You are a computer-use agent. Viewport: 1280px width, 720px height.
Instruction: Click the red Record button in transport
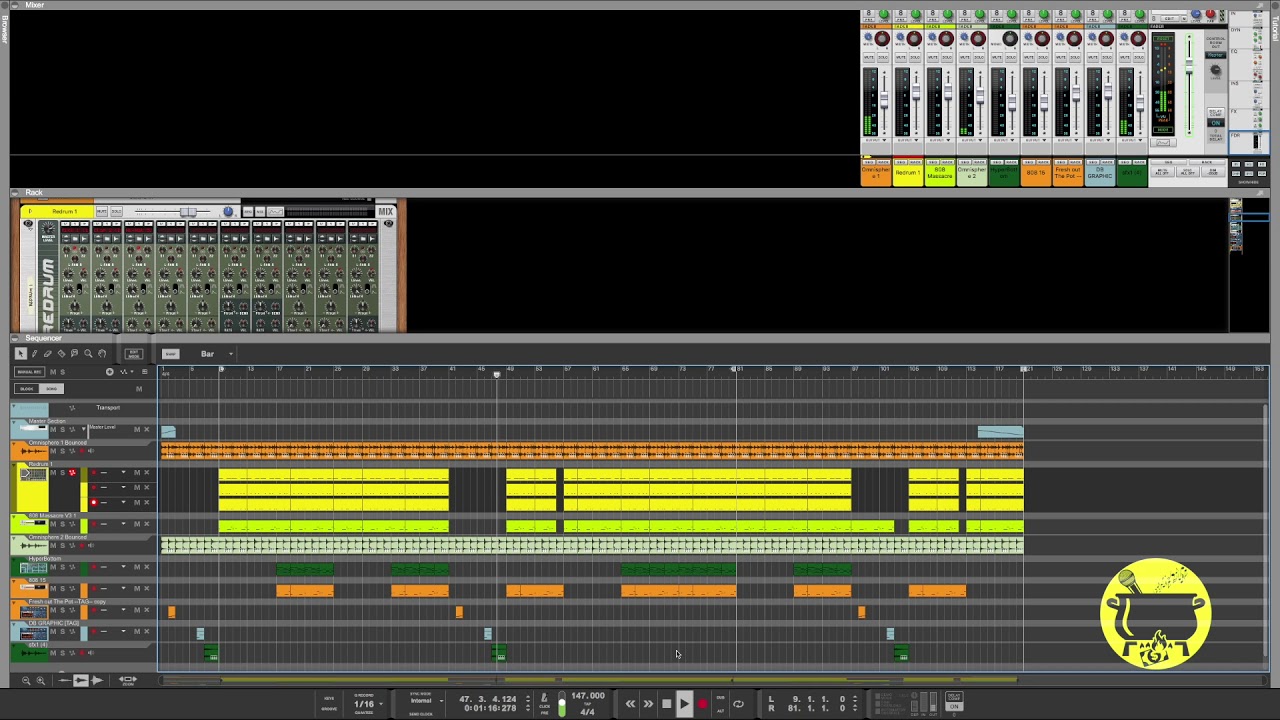pyautogui.click(x=702, y=704)
